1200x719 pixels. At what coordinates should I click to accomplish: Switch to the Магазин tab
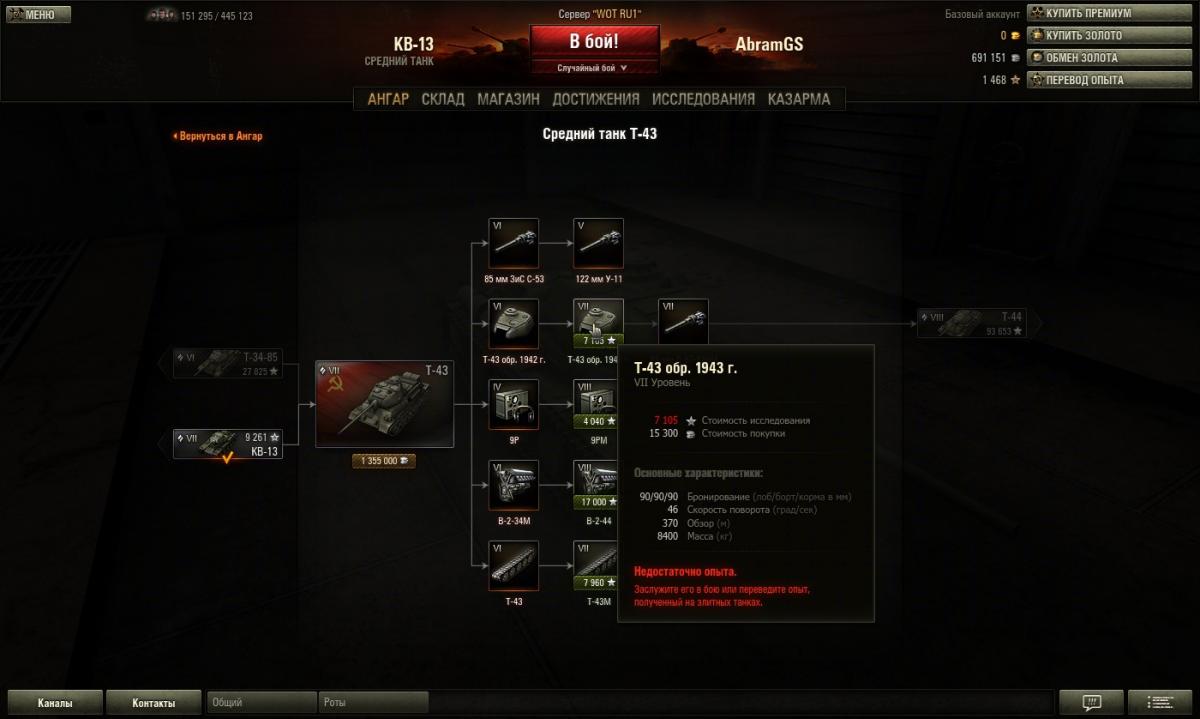tap(508, 99)
